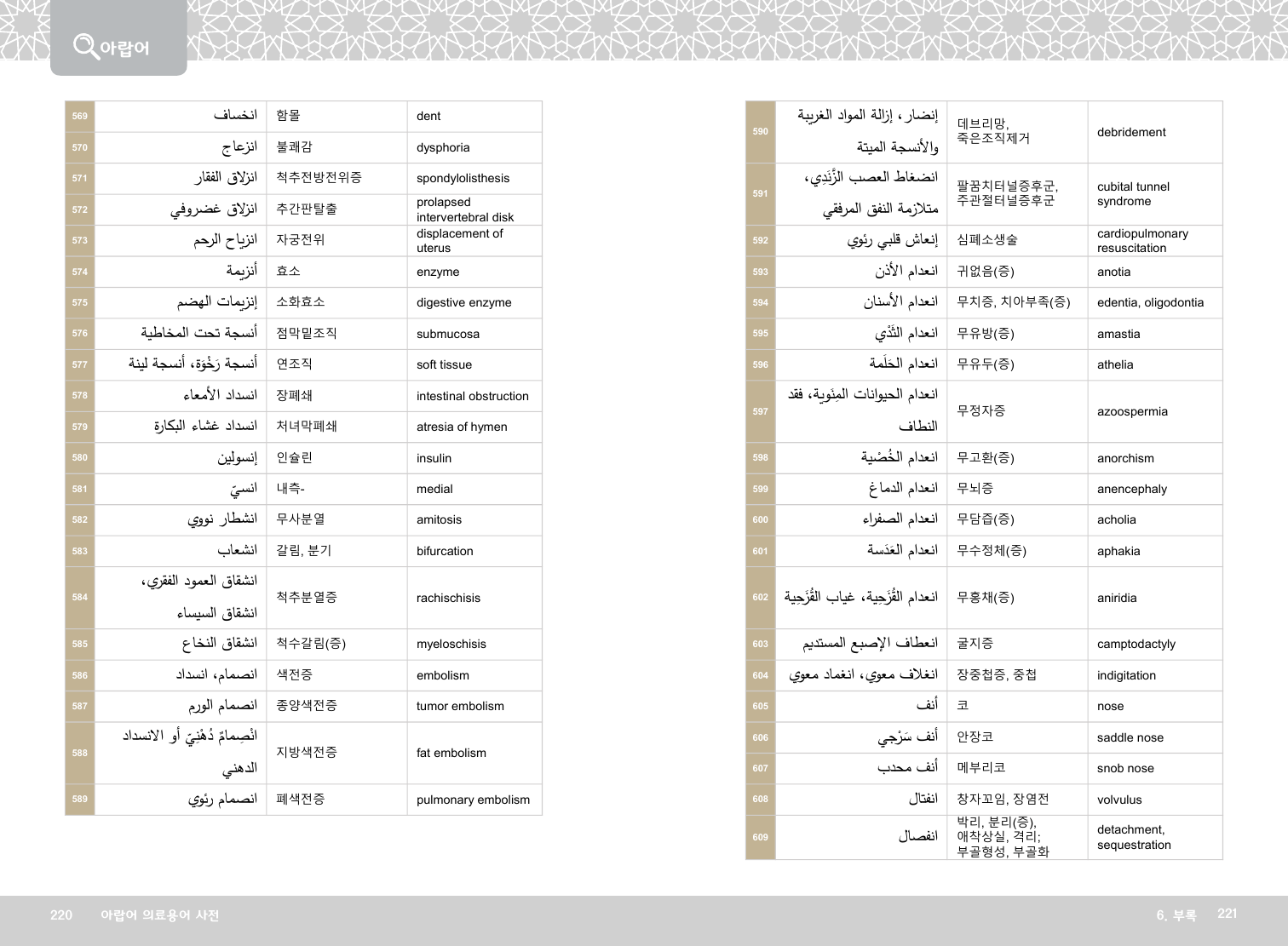Click 'cardiopulmonary resuscitation' entry
This screenshot has height=946, width=1288.
pyautogui.click(x=1141, y=241)
